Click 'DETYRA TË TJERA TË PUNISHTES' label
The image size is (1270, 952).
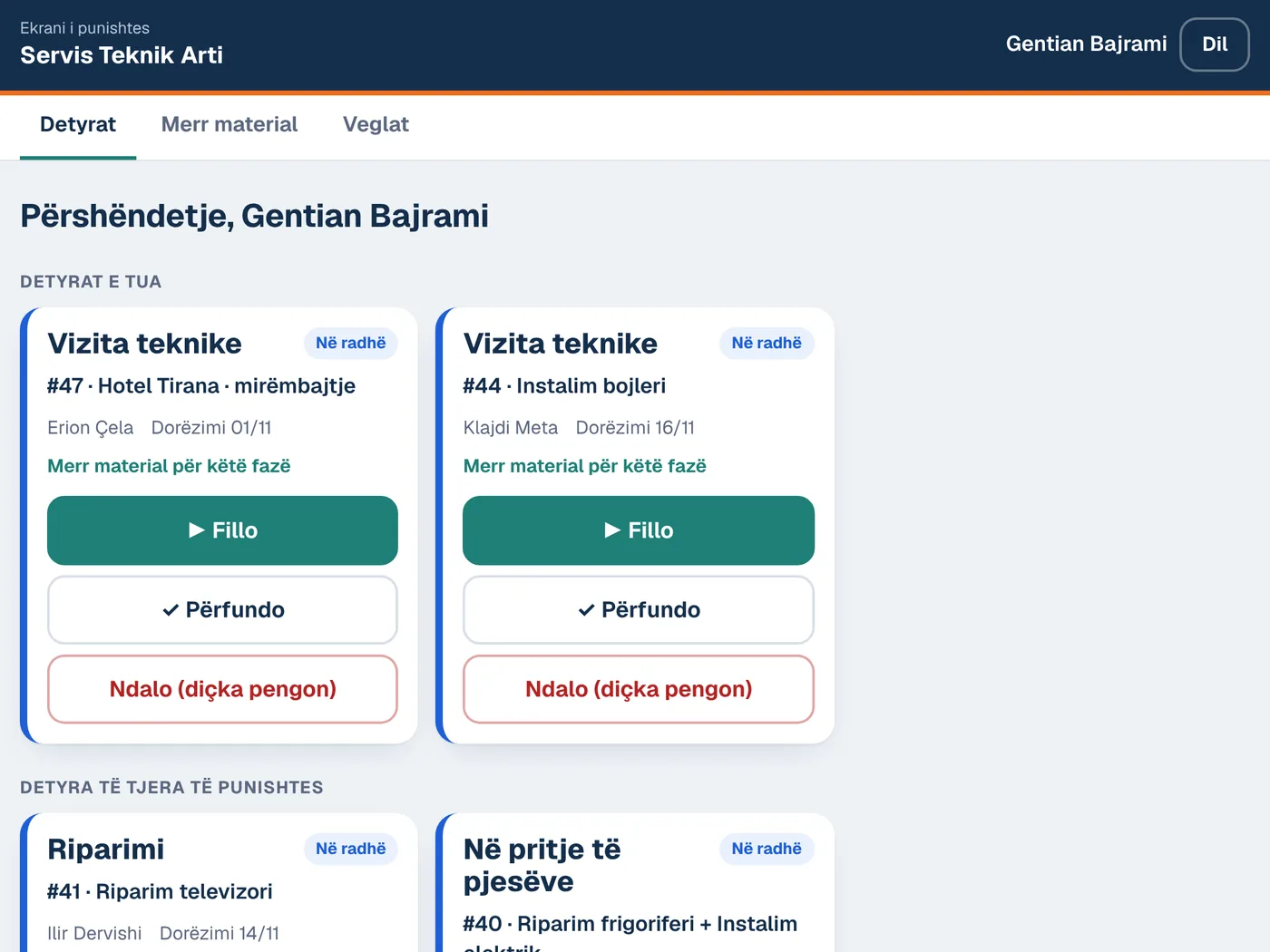pyautogui.click(x=171, y=787)
